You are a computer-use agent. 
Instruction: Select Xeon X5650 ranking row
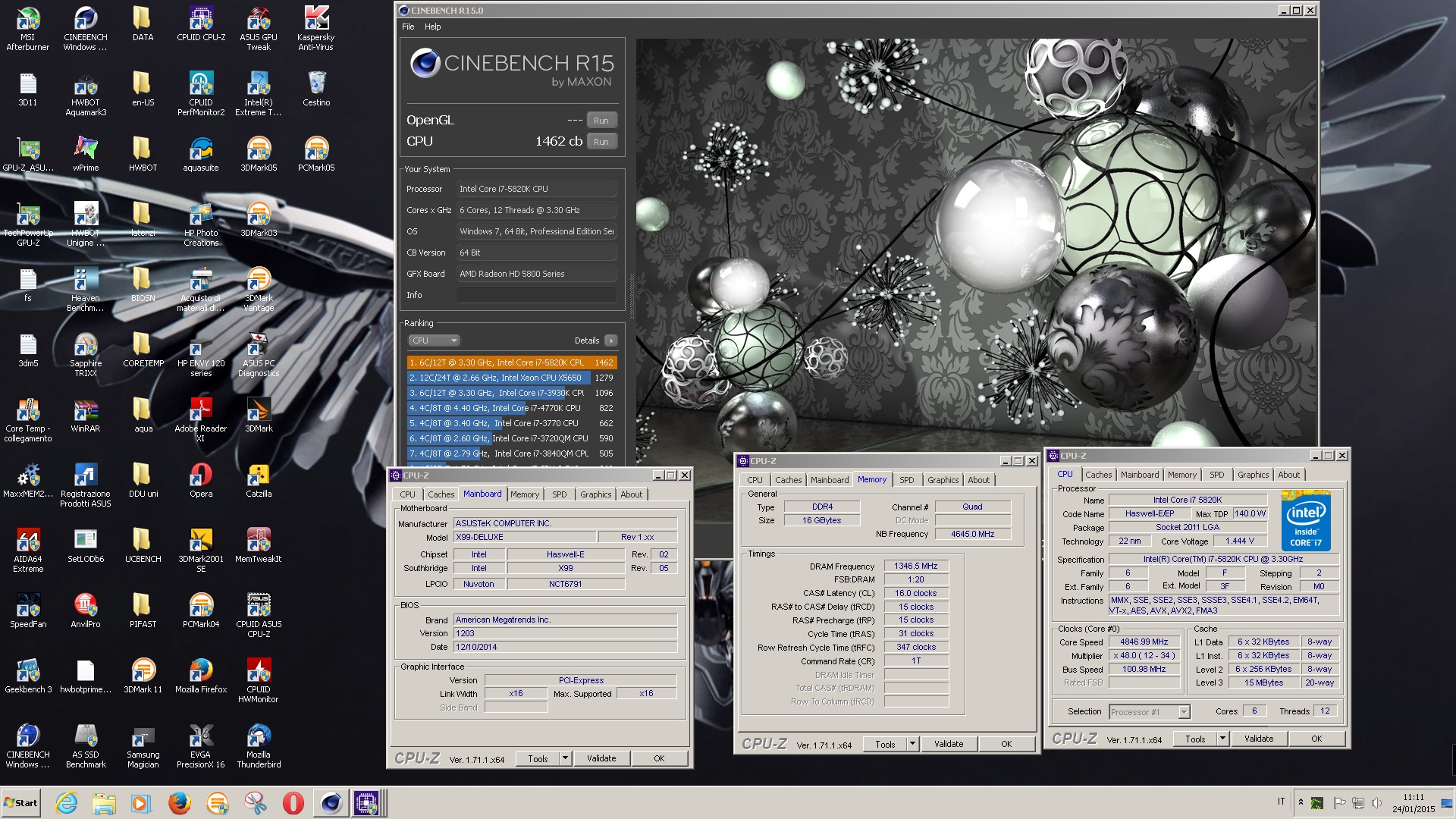tap(512, 378)
